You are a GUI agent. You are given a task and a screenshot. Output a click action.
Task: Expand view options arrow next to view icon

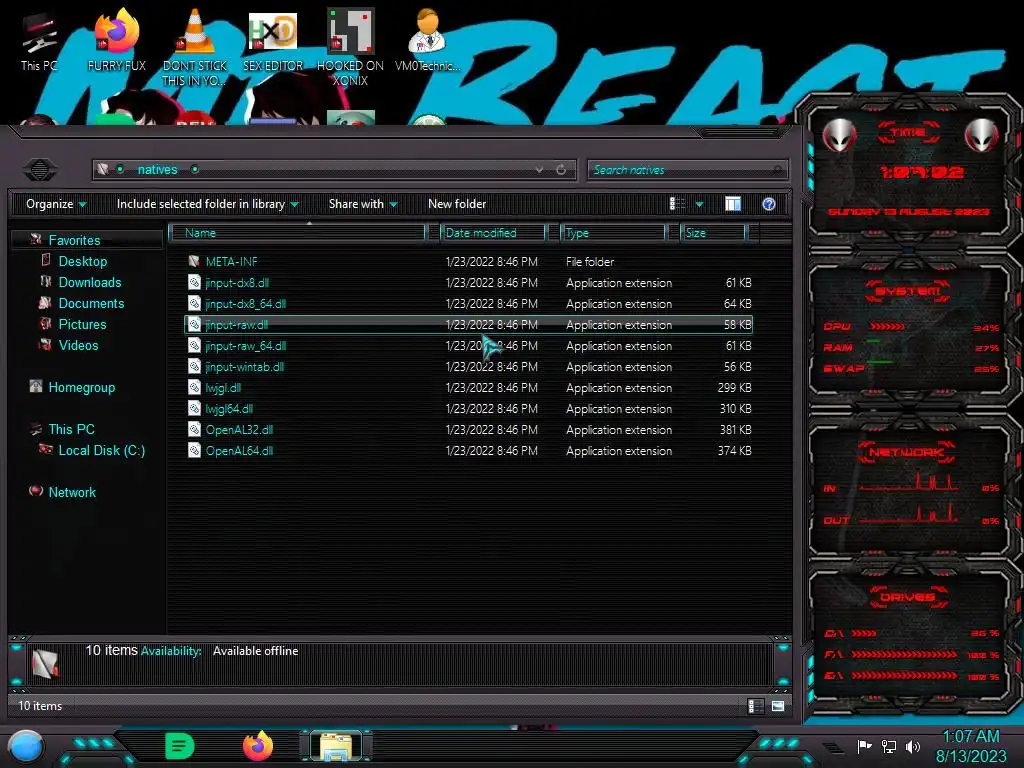pyautogui.click(x=699, y=204)
